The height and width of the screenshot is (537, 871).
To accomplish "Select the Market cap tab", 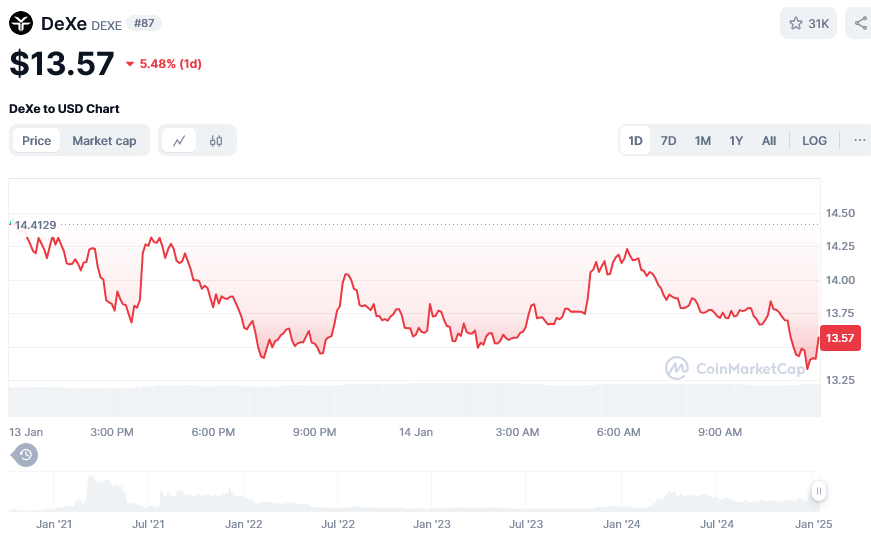I will click(x=104, y=140).
